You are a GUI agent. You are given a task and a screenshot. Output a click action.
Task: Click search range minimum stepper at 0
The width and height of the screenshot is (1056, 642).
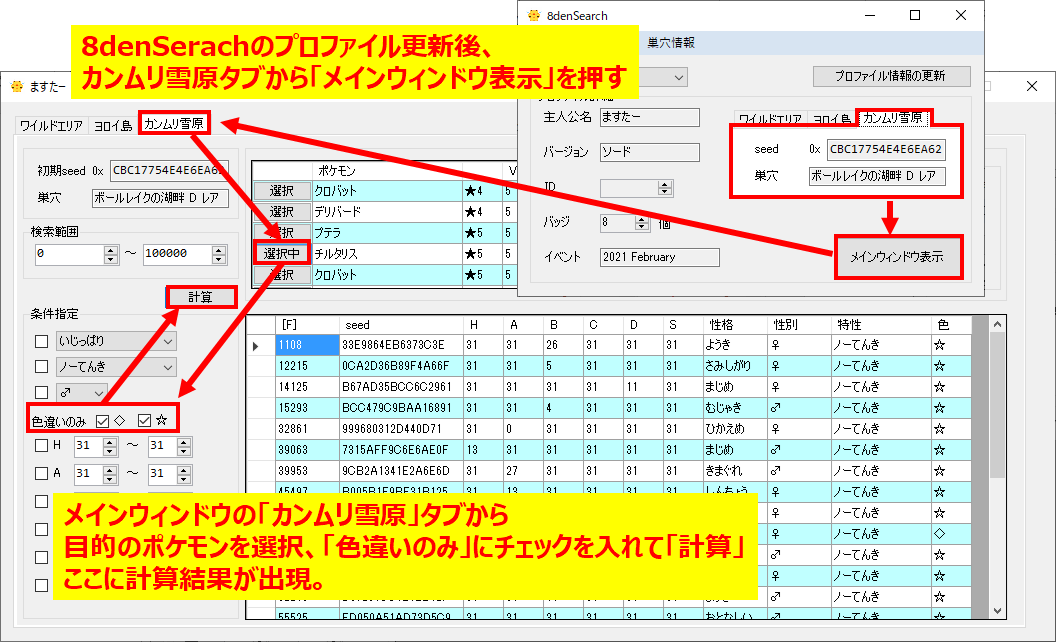point(111,254)
